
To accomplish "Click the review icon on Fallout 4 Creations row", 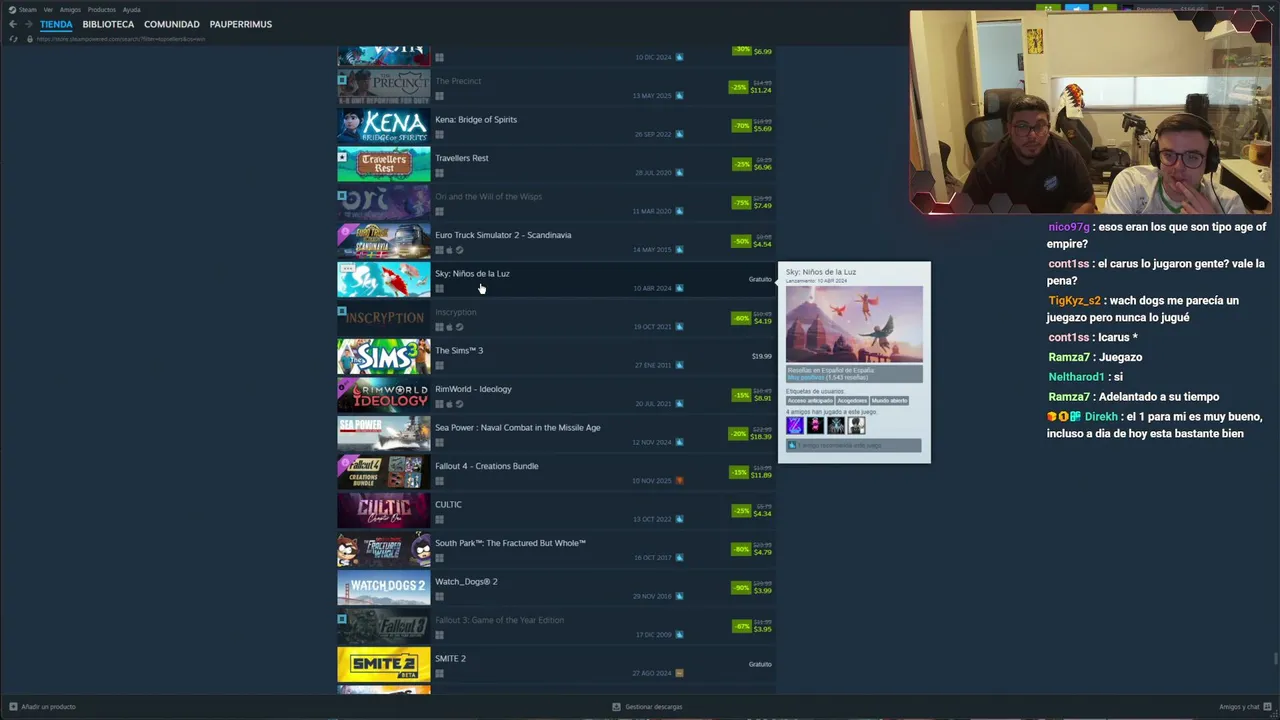I will click(680, 481).
